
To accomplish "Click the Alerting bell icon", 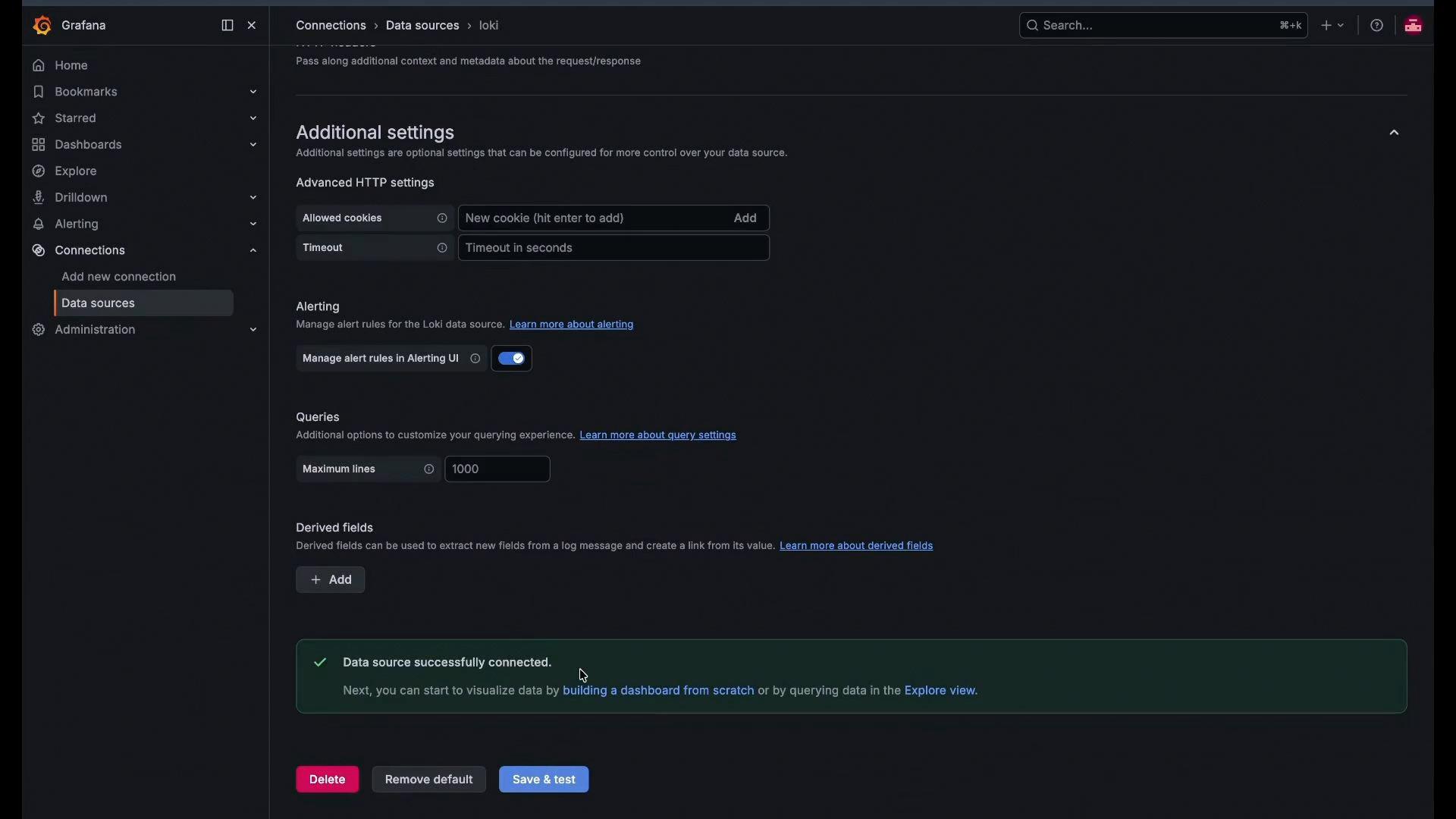I will coord(39,224).
